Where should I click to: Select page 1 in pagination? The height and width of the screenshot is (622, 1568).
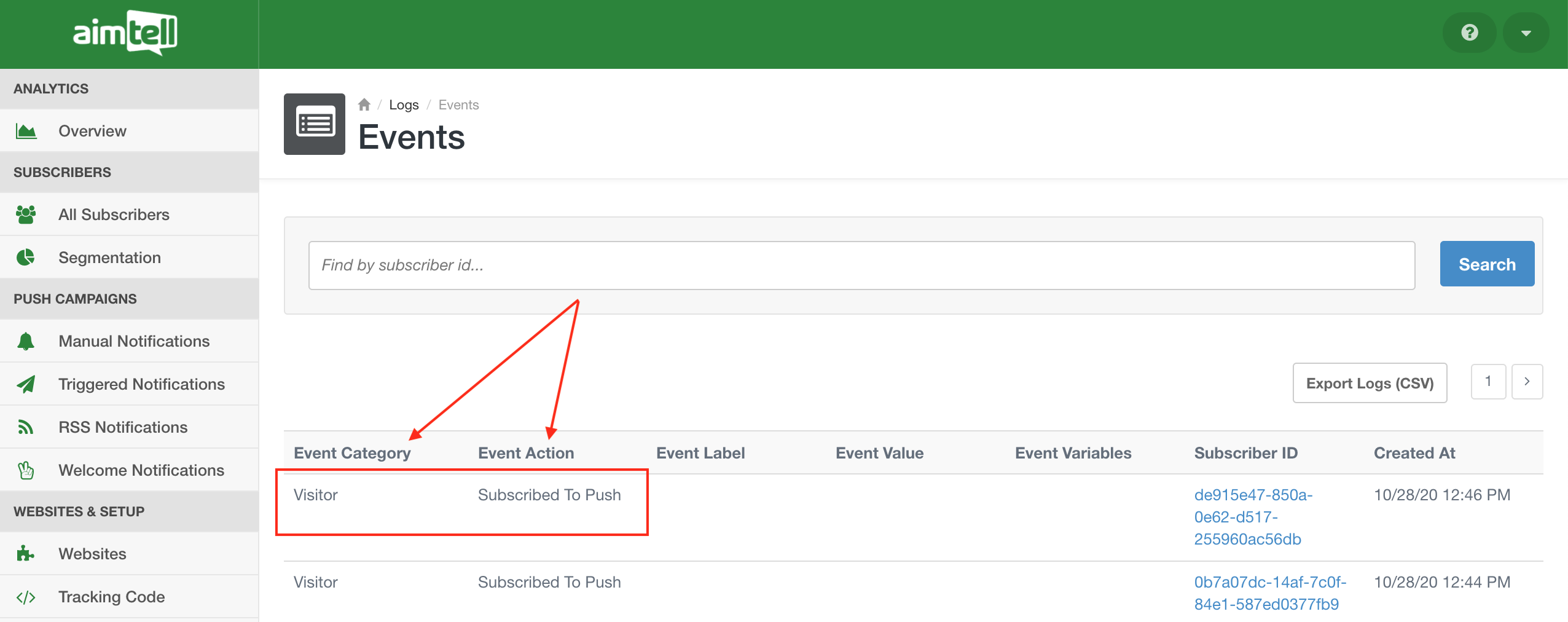click(1488, 382)
